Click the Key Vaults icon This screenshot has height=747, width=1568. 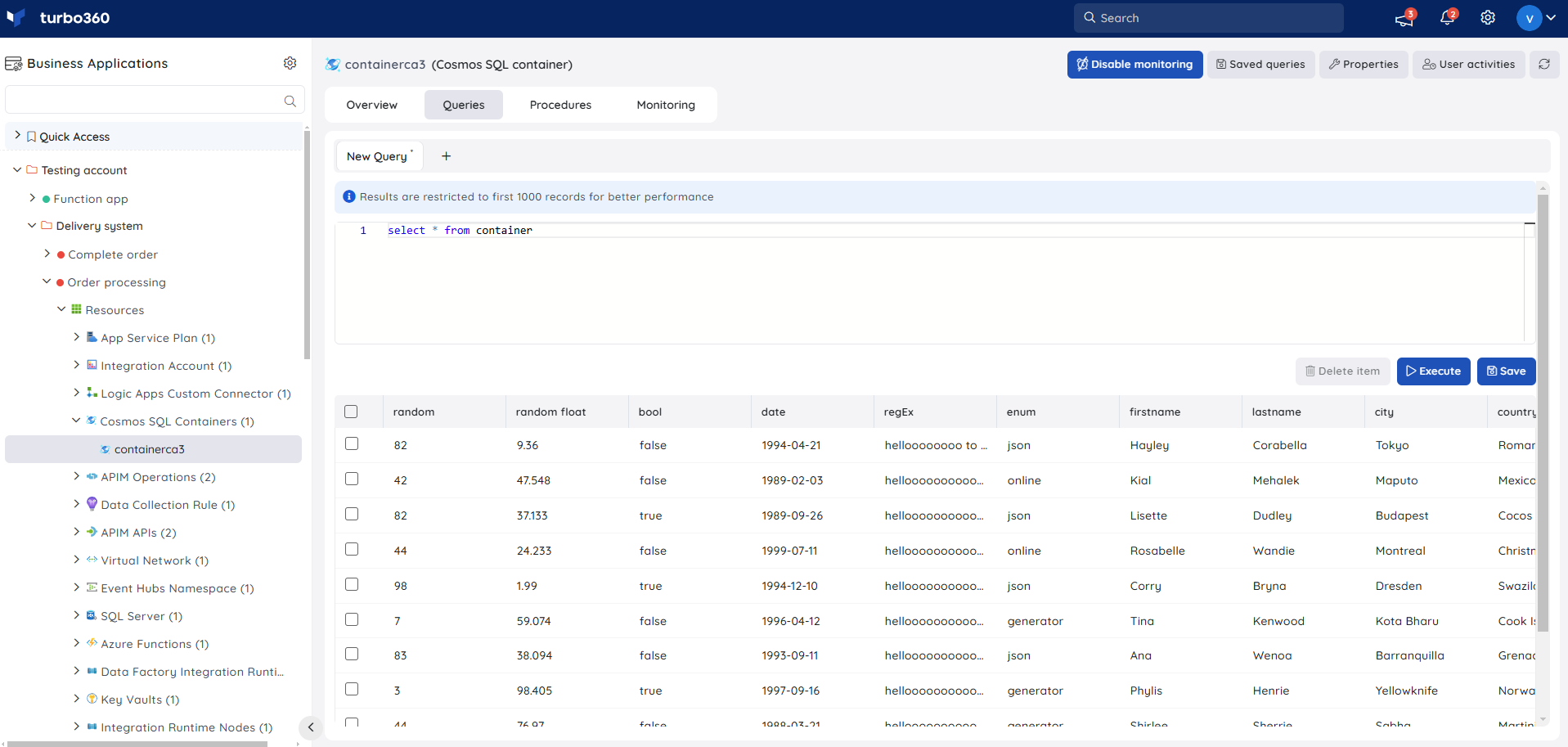[x=92, y=699]
